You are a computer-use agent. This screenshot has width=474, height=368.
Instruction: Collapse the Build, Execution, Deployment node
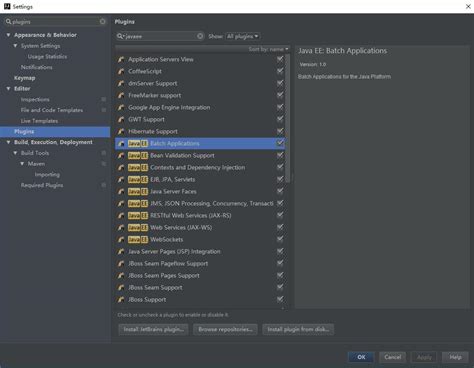point(8,142)
